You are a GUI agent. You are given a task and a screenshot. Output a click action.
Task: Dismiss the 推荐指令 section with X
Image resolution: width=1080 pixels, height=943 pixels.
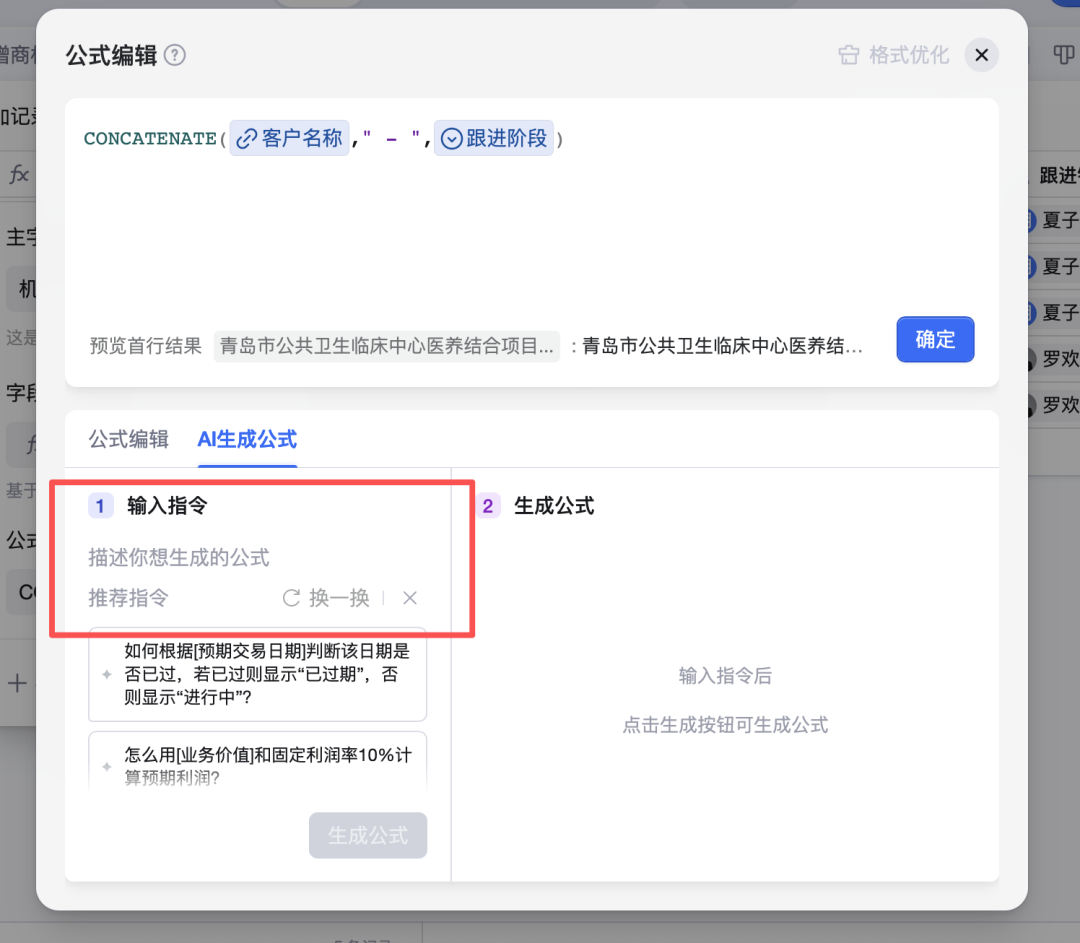click(x=410, y=598)
